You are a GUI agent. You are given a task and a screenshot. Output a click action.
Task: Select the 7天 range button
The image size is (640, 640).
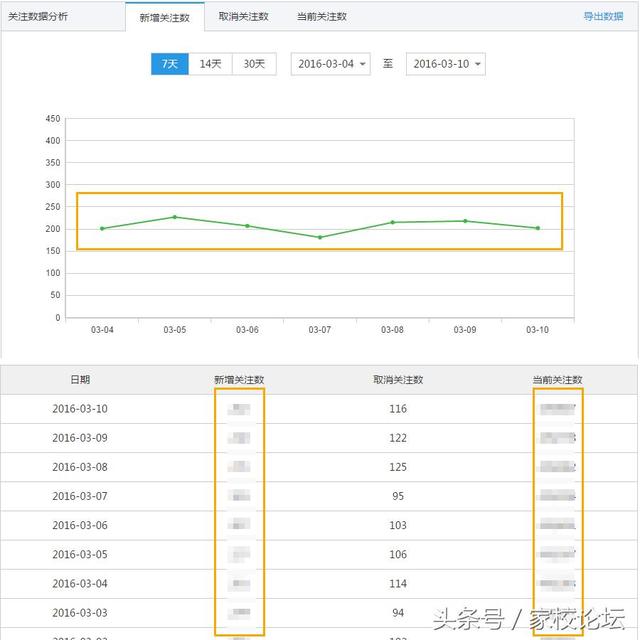170,64
